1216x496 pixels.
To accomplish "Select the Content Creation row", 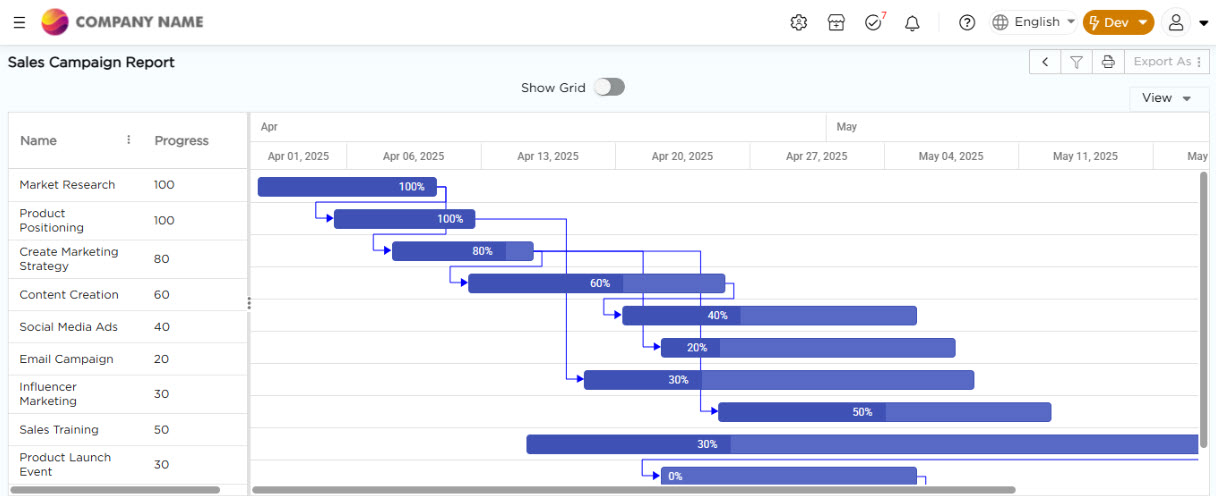I will [x=69, y=295].
